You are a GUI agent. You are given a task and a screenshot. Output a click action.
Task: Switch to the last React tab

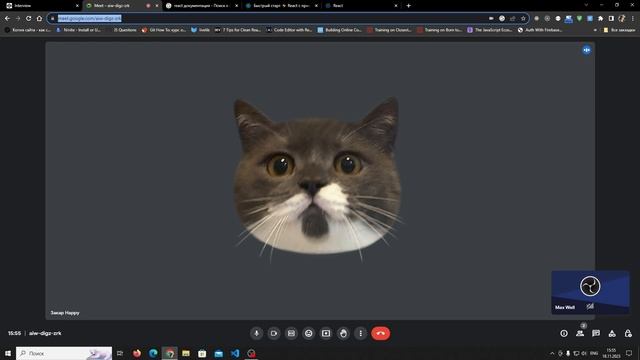pyautogui.click(x=361, y=6)
